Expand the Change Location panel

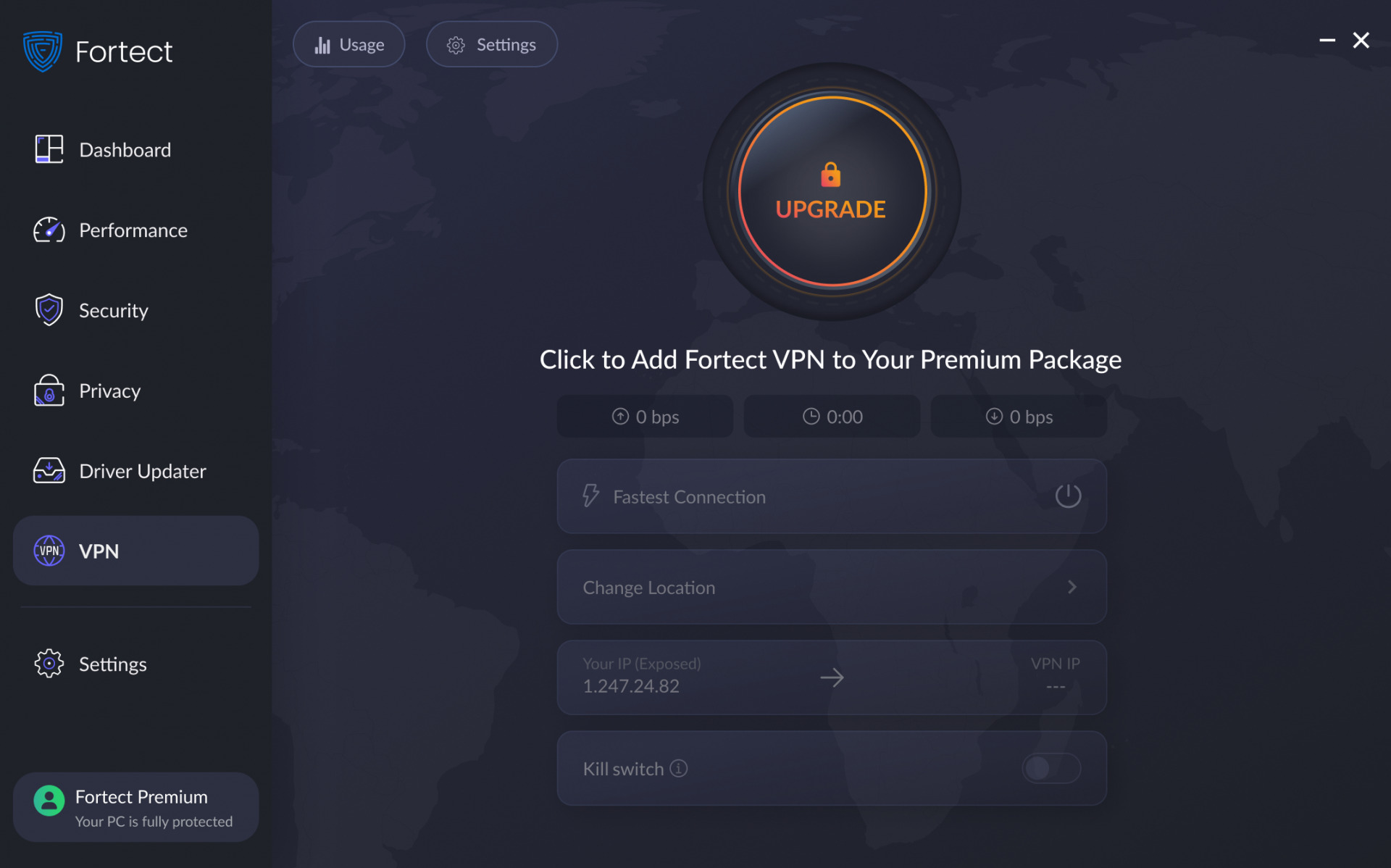click(831, 587)
